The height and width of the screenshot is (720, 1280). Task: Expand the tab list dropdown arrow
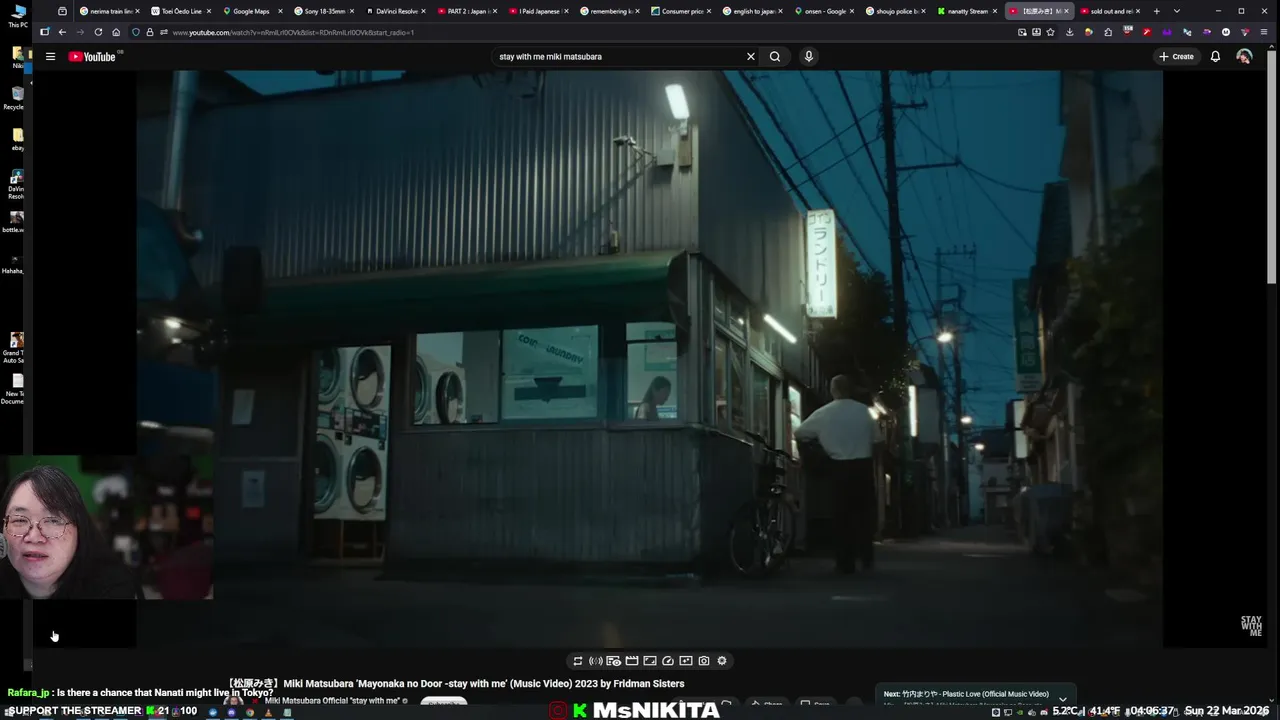(x=1176, y=11)
